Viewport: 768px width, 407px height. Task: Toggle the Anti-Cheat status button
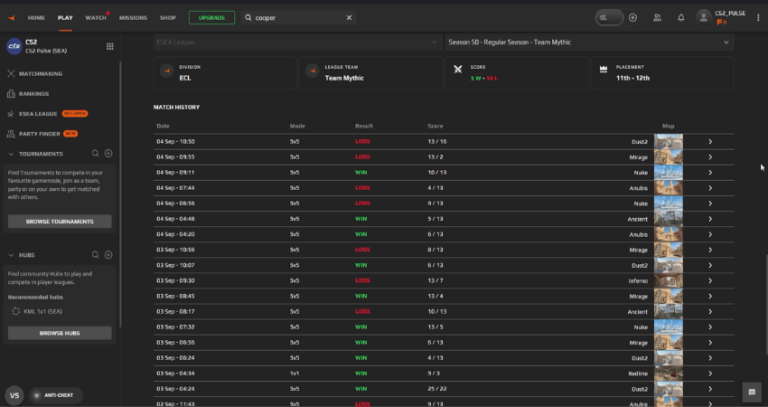pos(55,394)
